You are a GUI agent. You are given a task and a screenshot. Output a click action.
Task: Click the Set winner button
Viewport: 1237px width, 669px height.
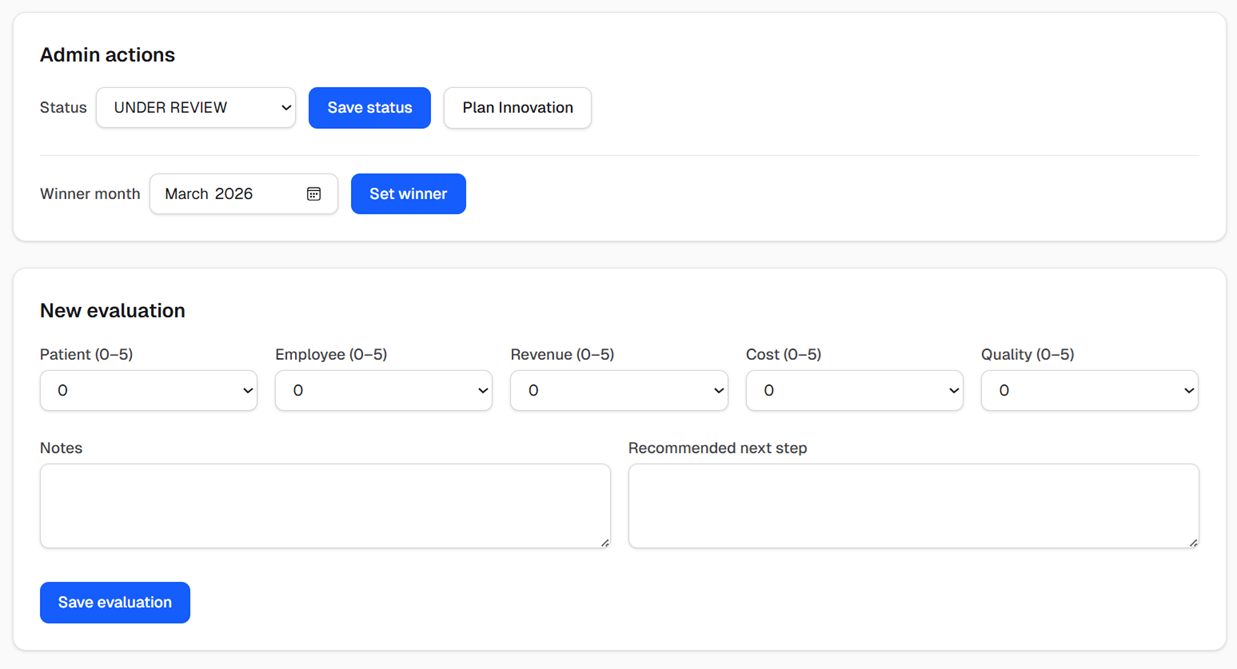pos(408,194)
